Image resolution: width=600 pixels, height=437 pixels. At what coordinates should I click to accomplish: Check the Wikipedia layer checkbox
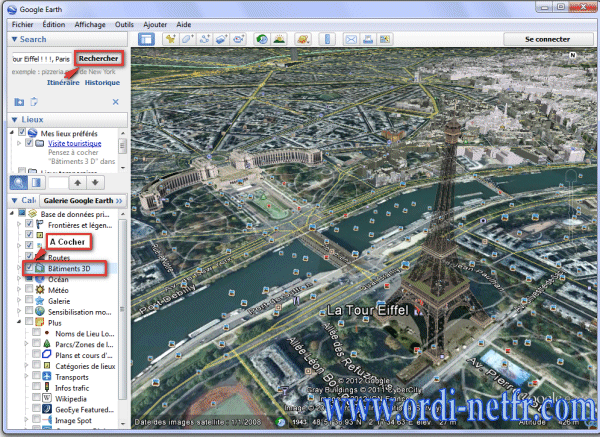pyautogui.click(x=36, y=396)
